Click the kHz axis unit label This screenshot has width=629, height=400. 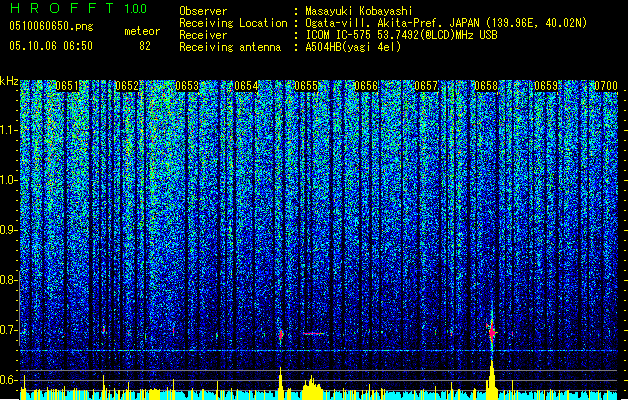(x=9, y=81)
